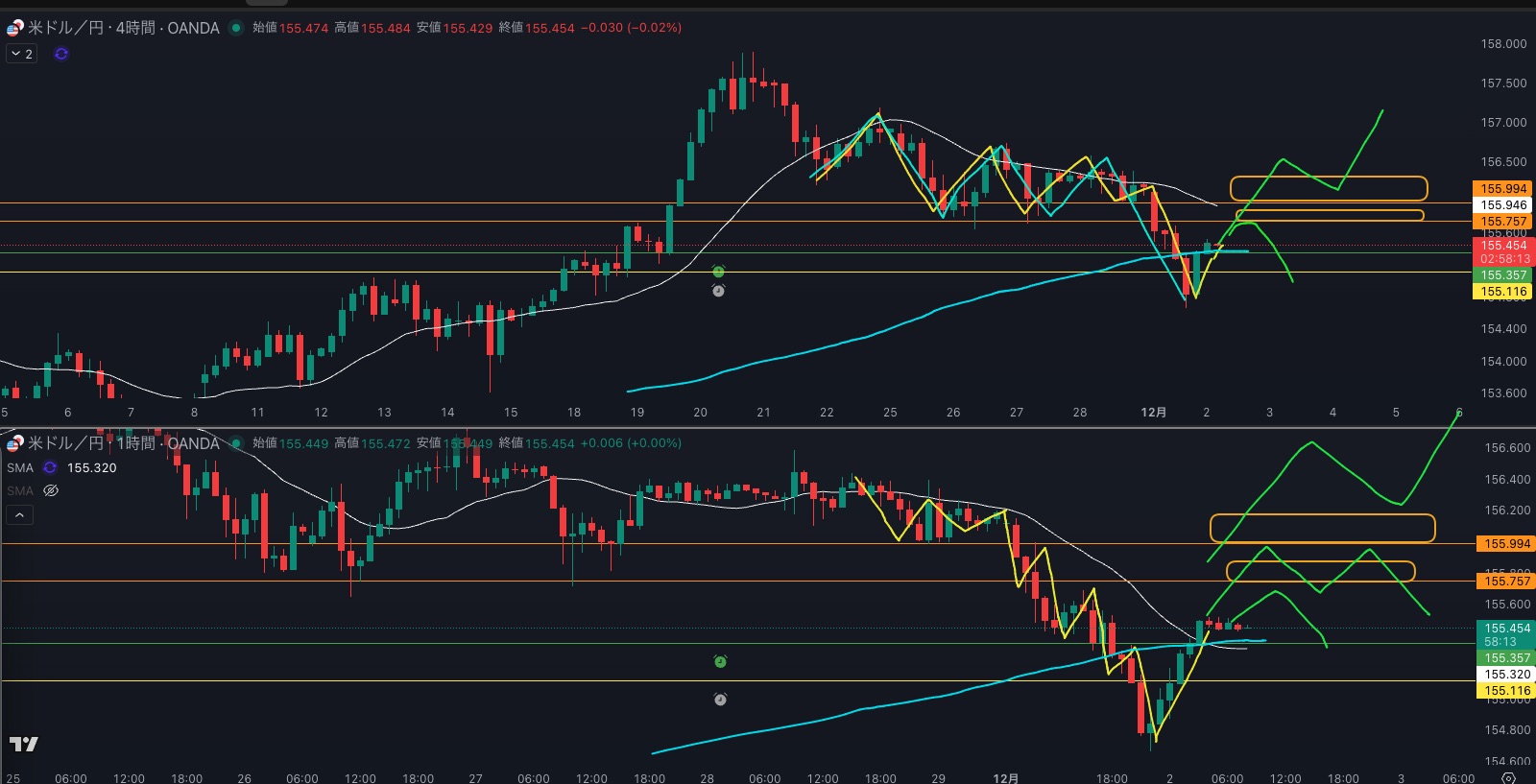Click the gray clock icon on 4-hour chart
Image resolution: width=1536 pixels, height=784 pixels.
point(718,291)
